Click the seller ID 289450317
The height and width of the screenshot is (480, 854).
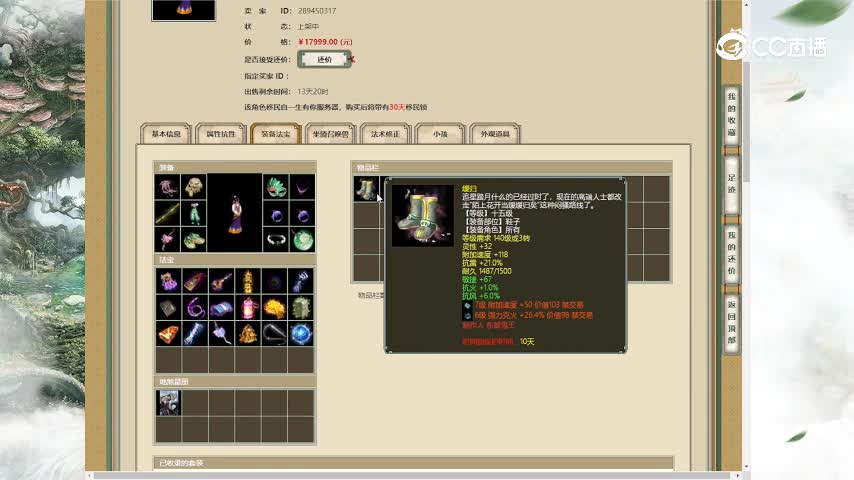[316, 11]
